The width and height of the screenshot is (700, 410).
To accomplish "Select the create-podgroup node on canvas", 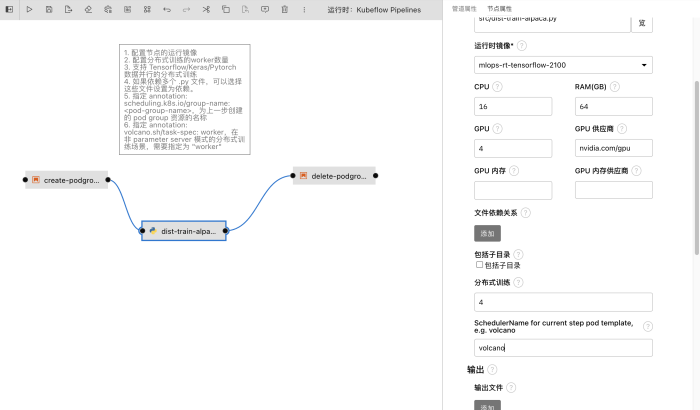I will [x=67, y=180].
